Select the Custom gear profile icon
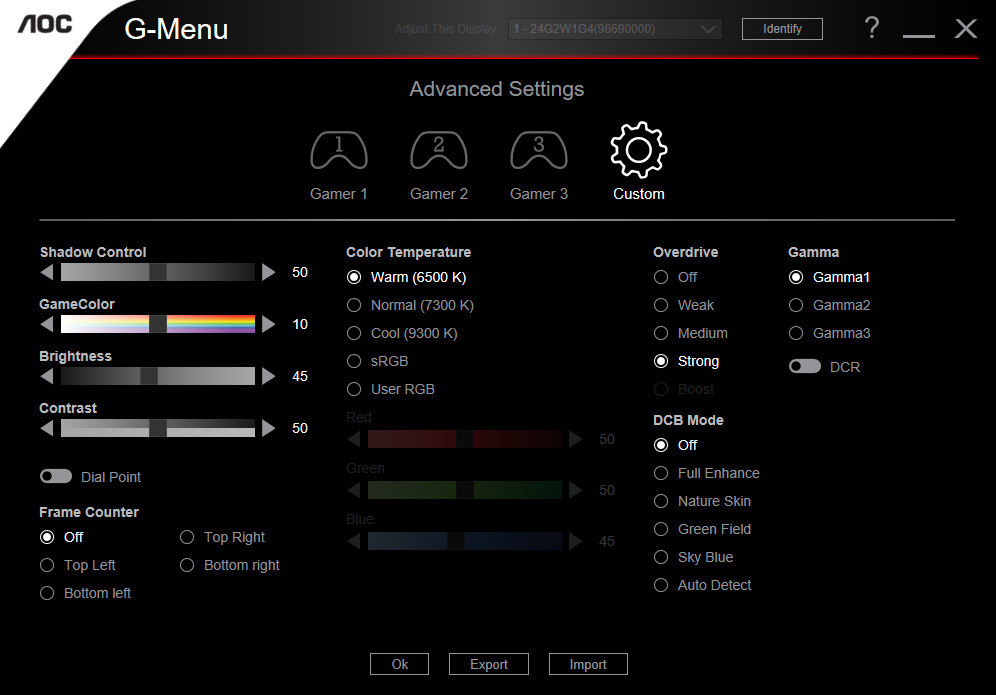The width and height of the screenshot is (996, 695). point(638,150)
